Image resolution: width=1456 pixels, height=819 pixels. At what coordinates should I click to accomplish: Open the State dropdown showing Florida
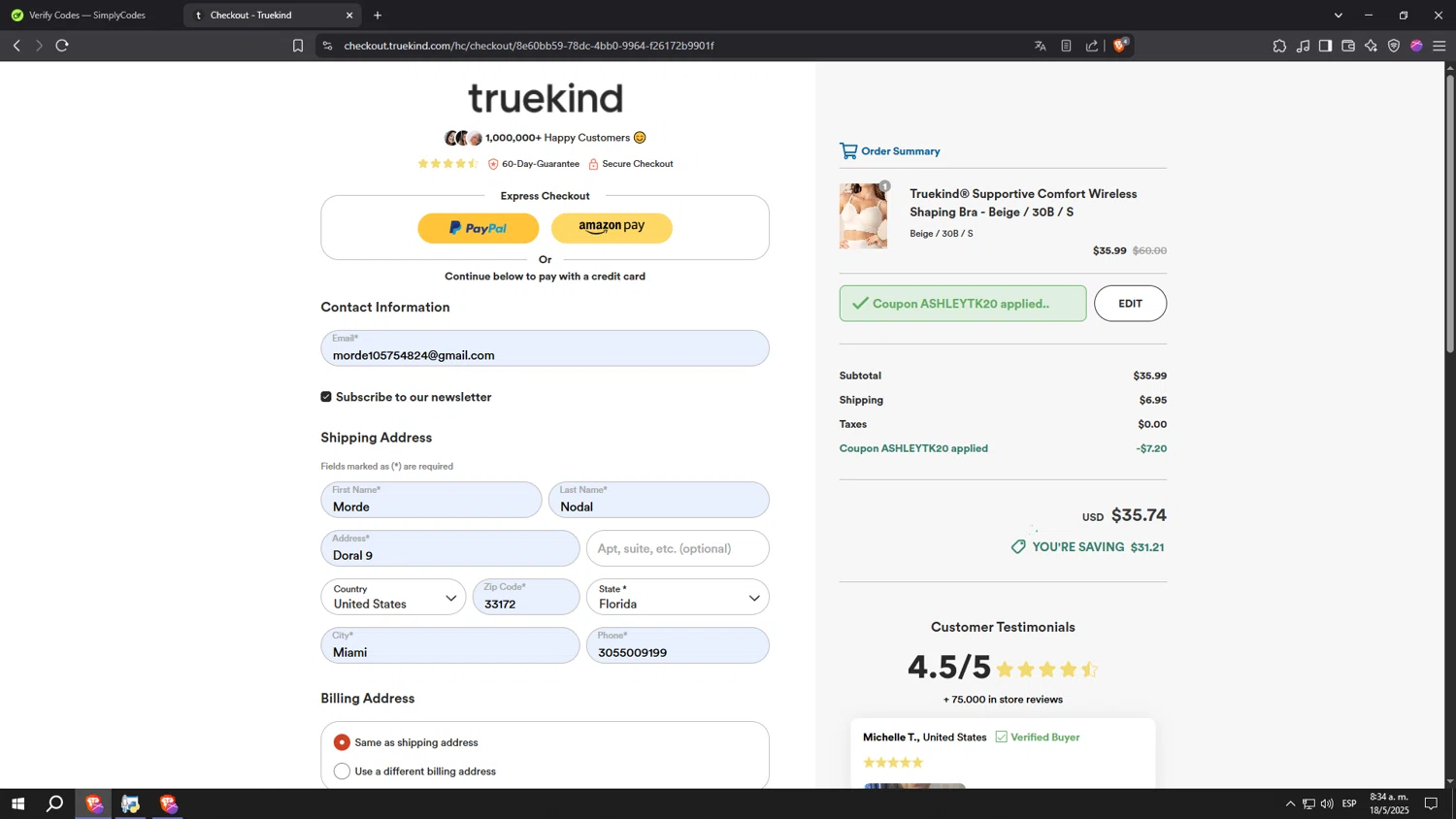point(678,597)
